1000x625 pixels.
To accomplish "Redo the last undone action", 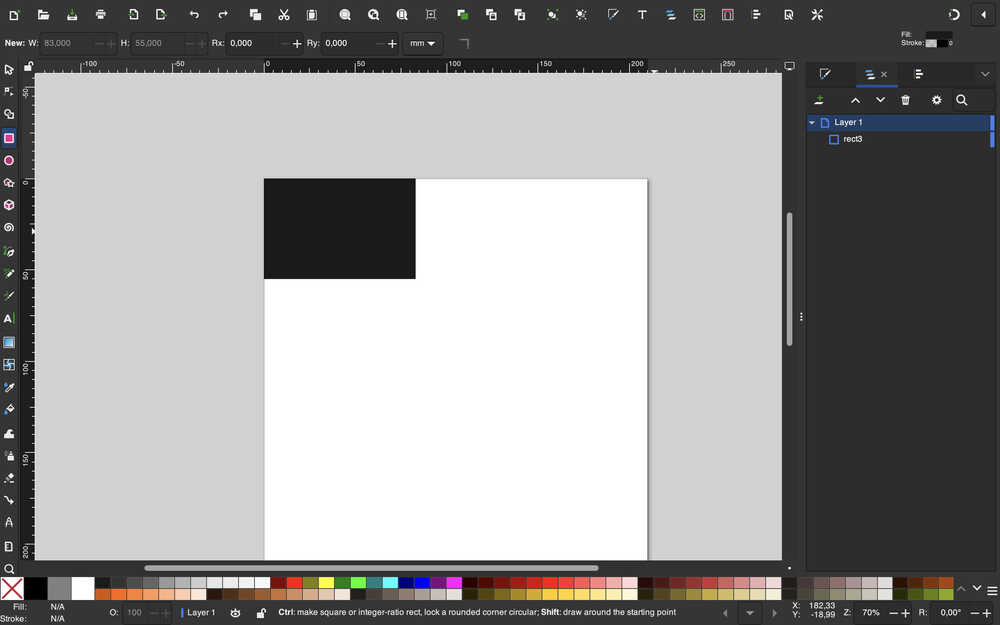I will tap(223, 15).
